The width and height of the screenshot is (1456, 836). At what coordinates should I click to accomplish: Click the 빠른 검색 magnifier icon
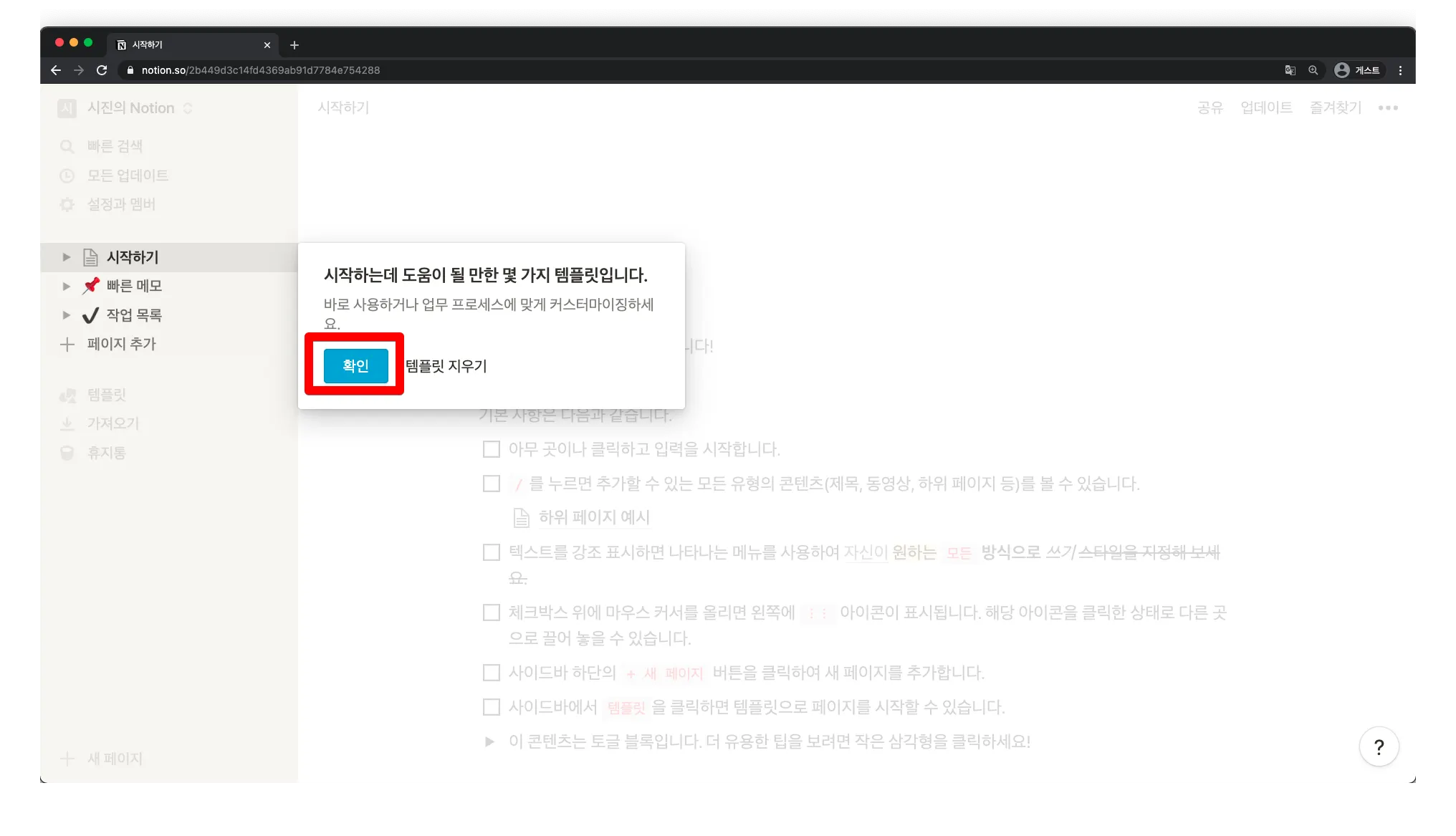pos(67,147)
